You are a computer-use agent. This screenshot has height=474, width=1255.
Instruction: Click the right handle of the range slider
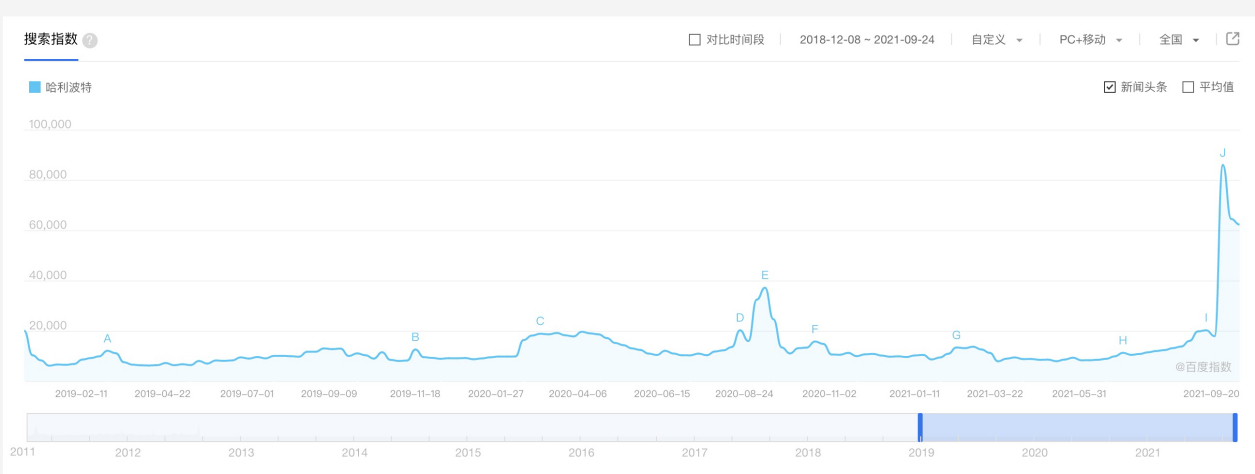tap(1235, 427)
